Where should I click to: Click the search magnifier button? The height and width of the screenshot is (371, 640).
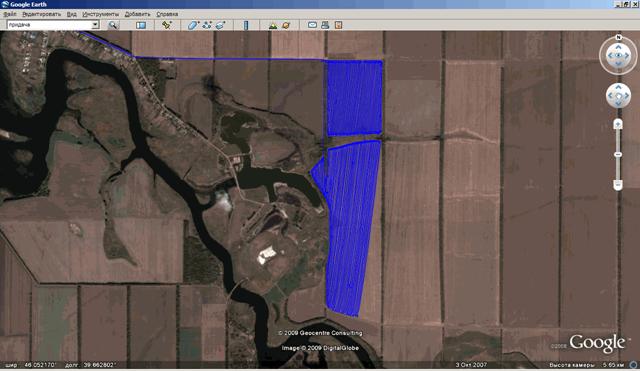(x=113, y=25)
